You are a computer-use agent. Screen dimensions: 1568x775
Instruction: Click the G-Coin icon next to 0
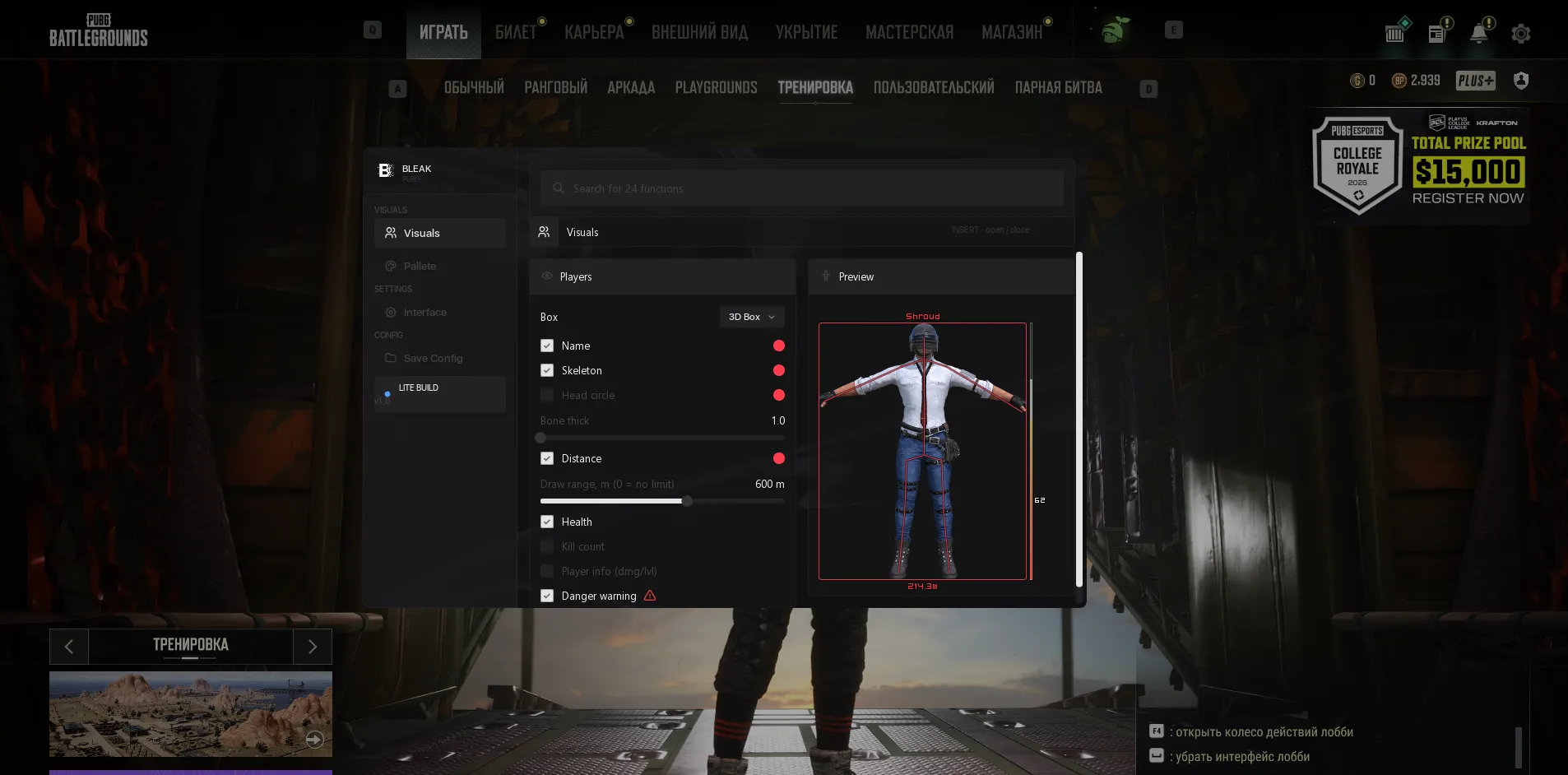[x=1357, y=81]
